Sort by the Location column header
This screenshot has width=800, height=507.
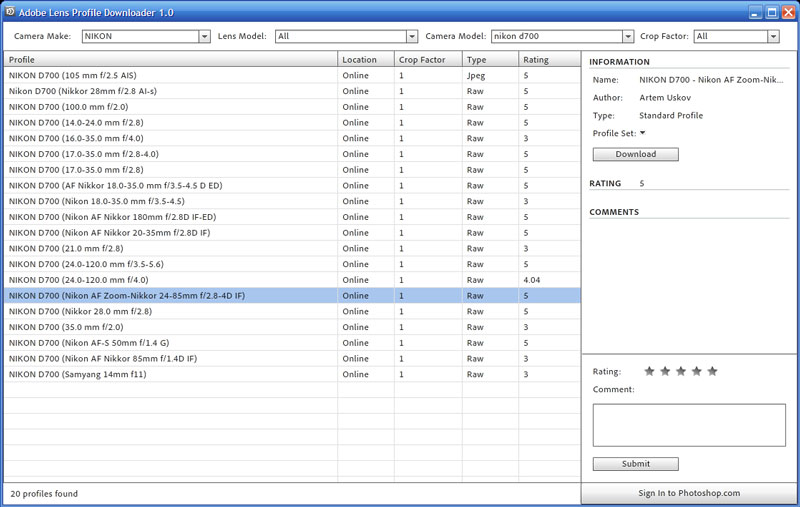click(x=366, y=59)
